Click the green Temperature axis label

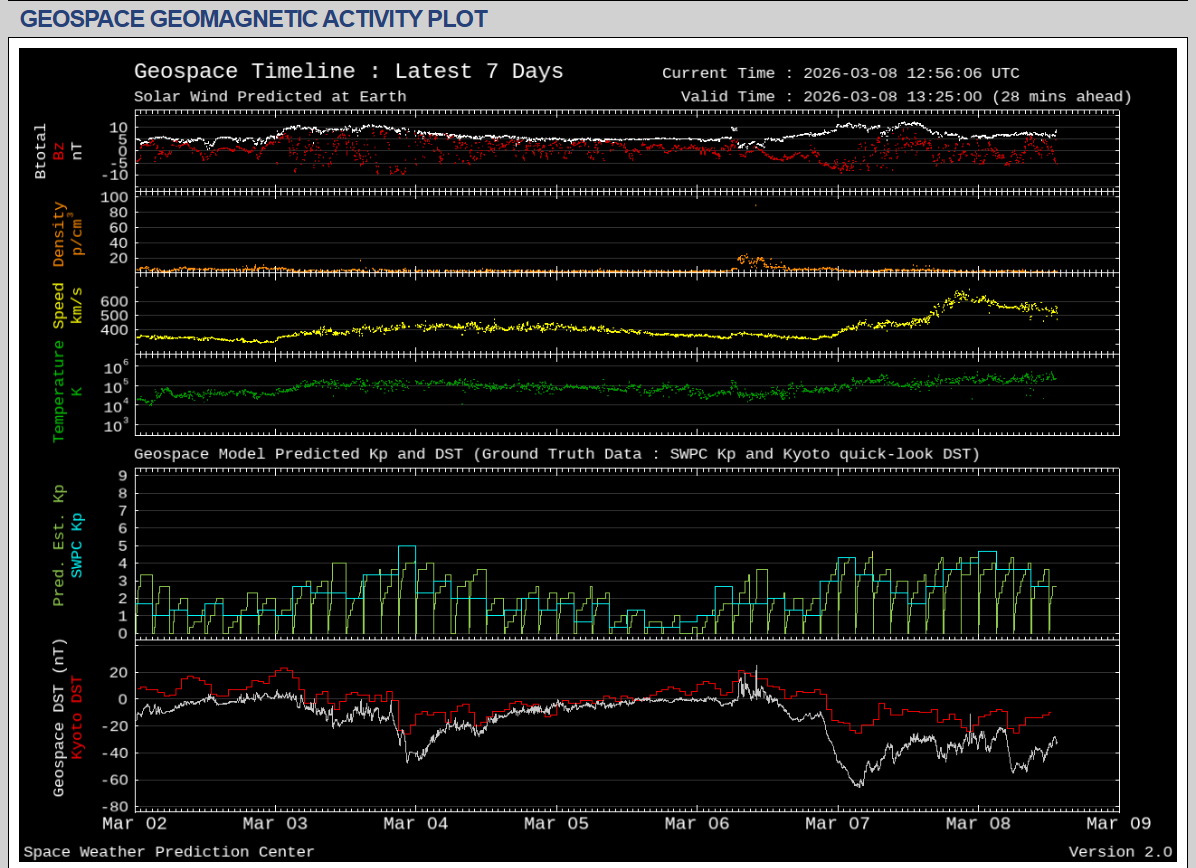click(59, 391)
